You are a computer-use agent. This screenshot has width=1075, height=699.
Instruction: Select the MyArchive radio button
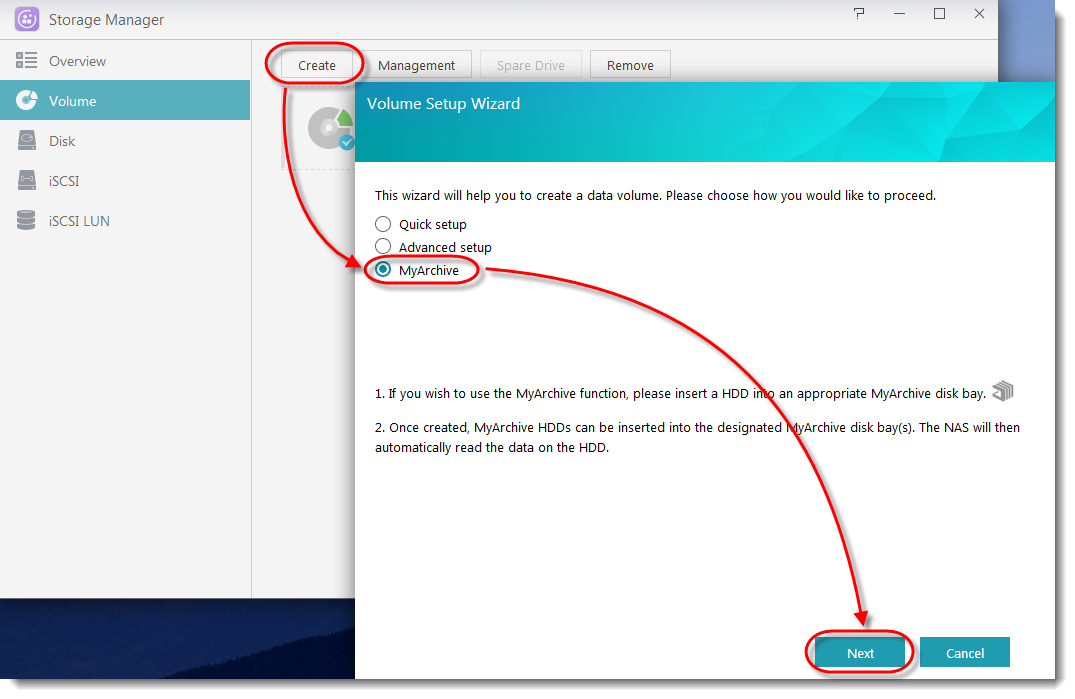[383, 270]
